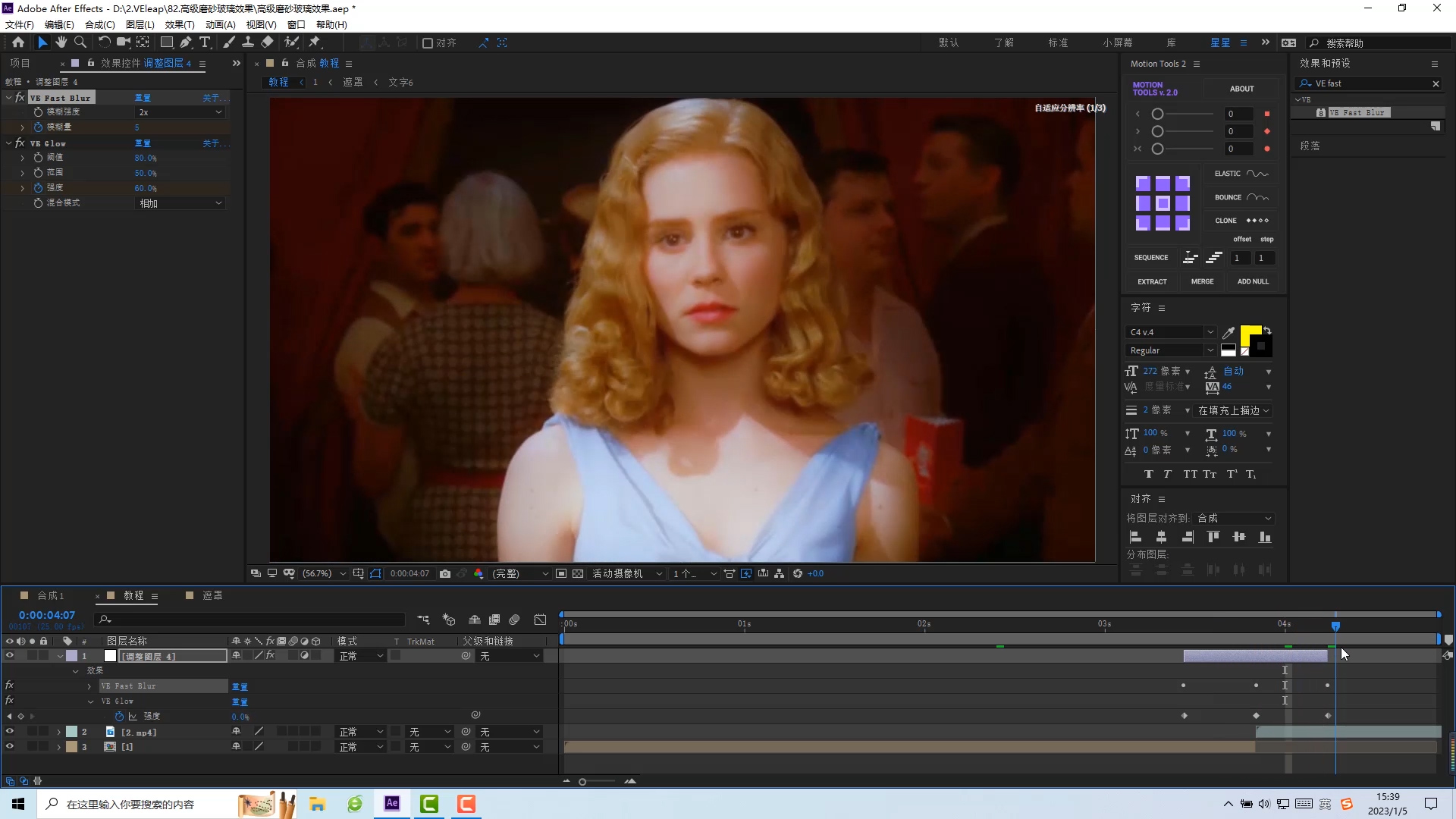Viewport: 1456px width, 819px height.
Task: Toggle the transparency grid icon in viewer
Action: (x=578, y=574)
